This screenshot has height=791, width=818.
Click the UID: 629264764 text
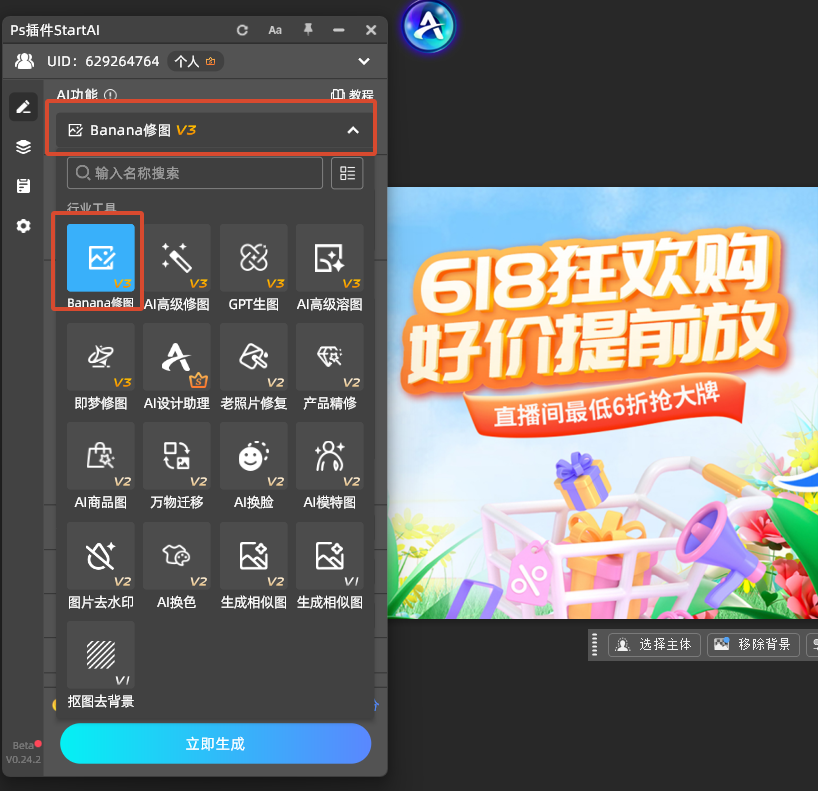103,62
